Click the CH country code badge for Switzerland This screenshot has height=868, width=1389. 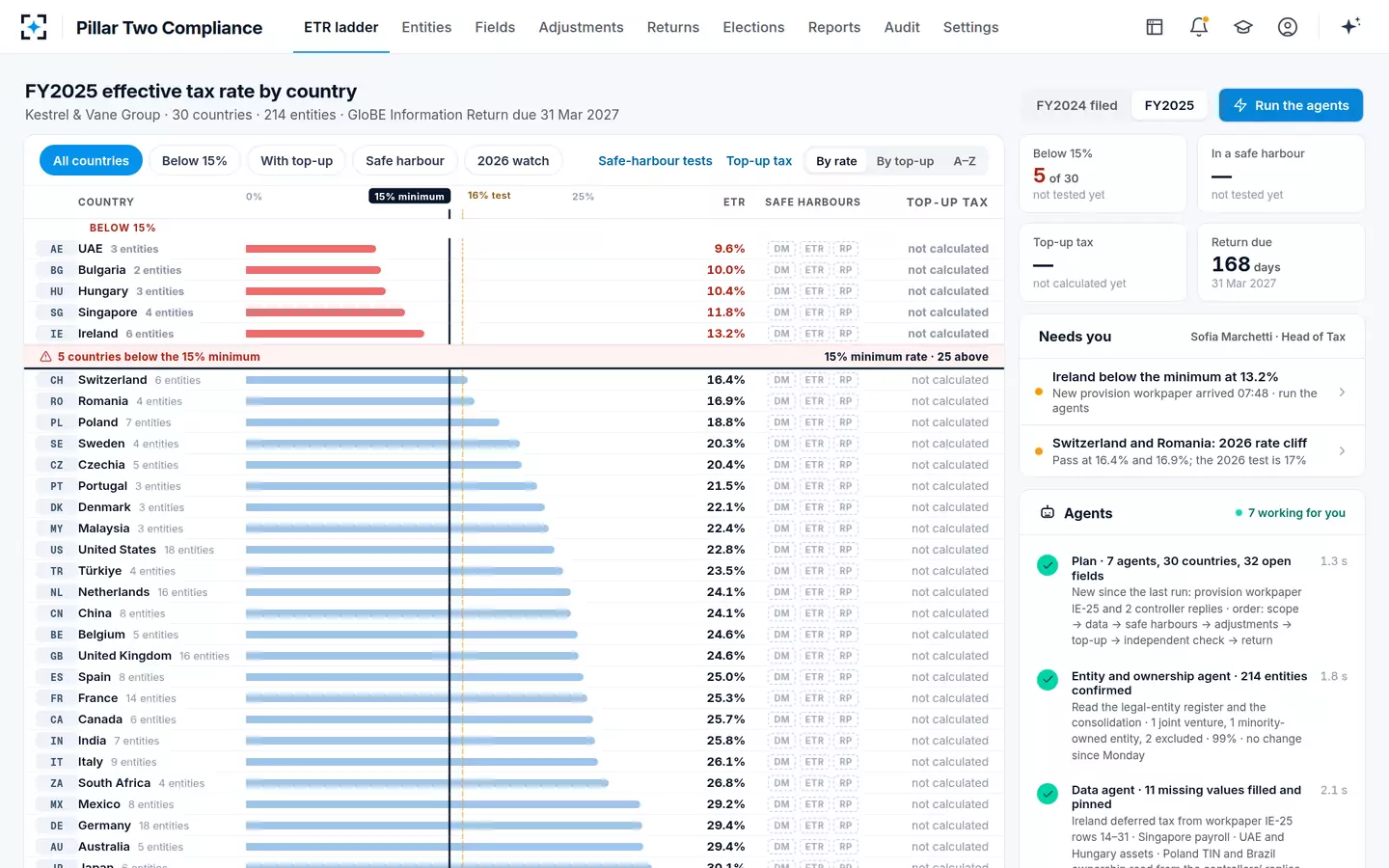coord(57,380)
